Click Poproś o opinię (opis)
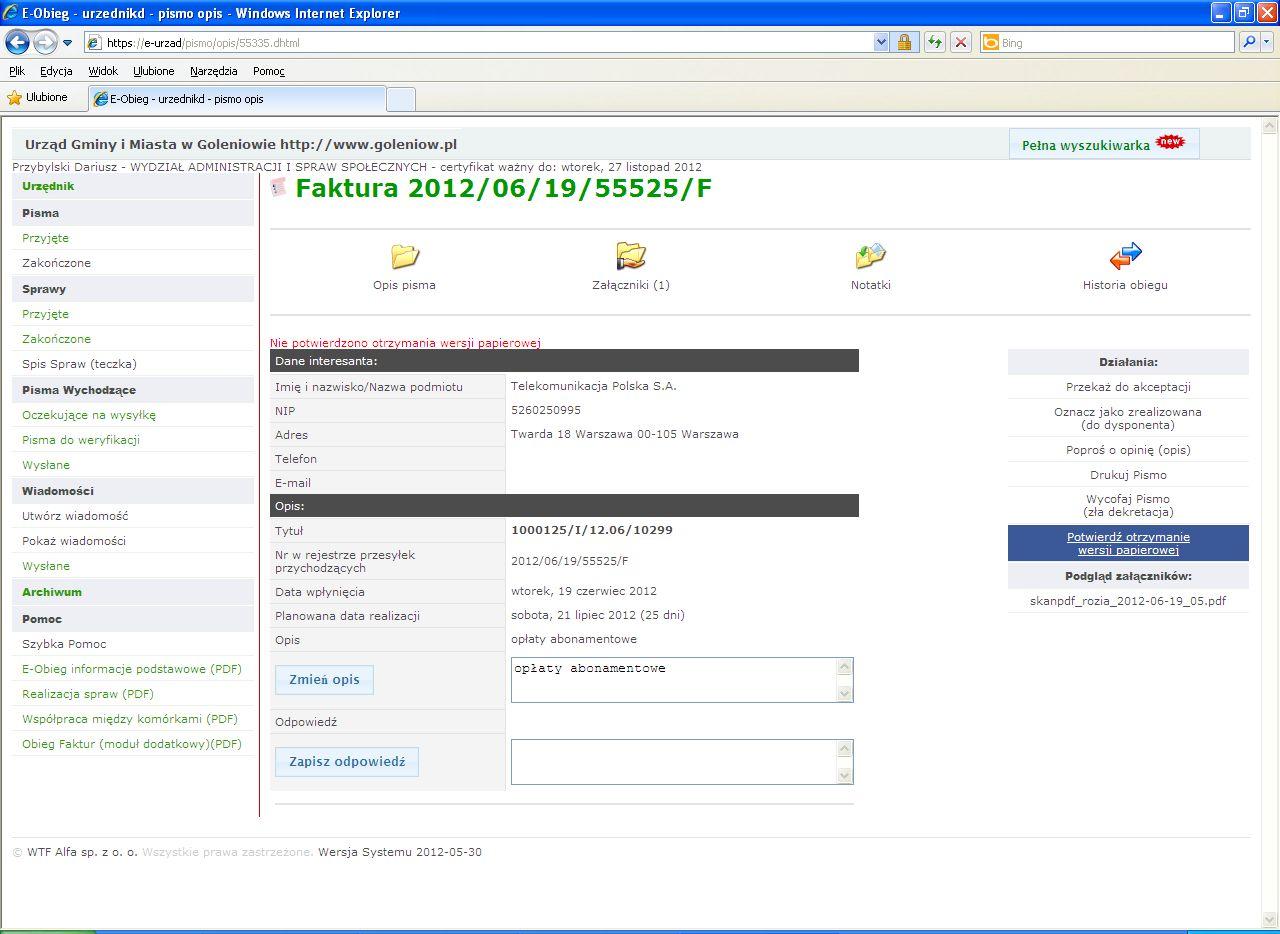This screenshot has height=934, width=1280. [1128, 450]
